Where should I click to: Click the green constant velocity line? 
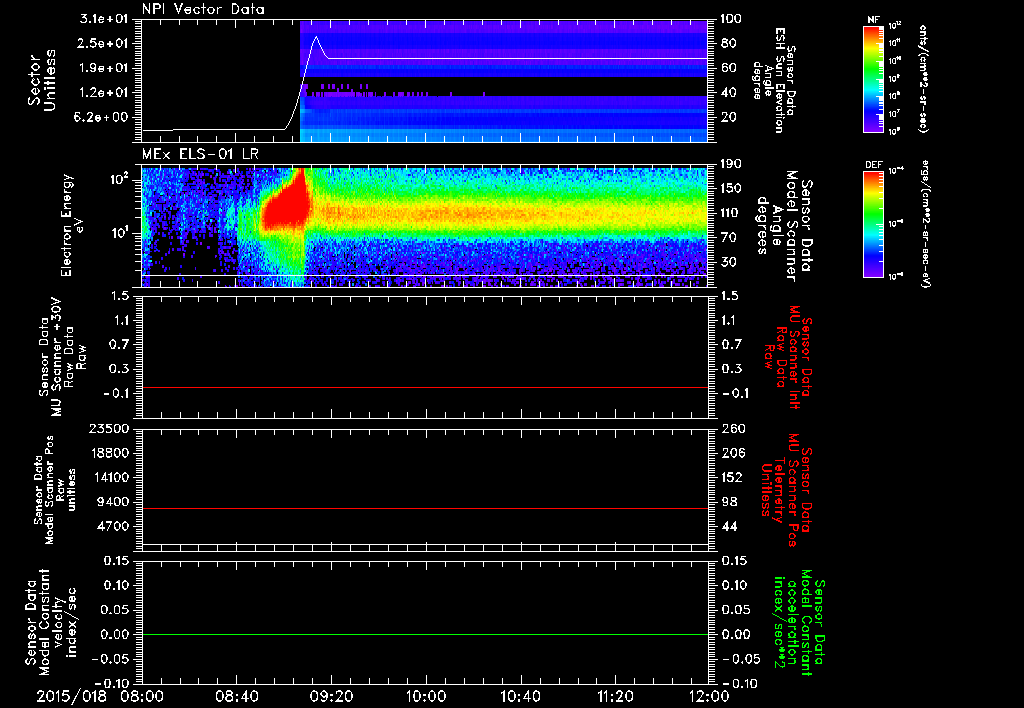point(424,634)
